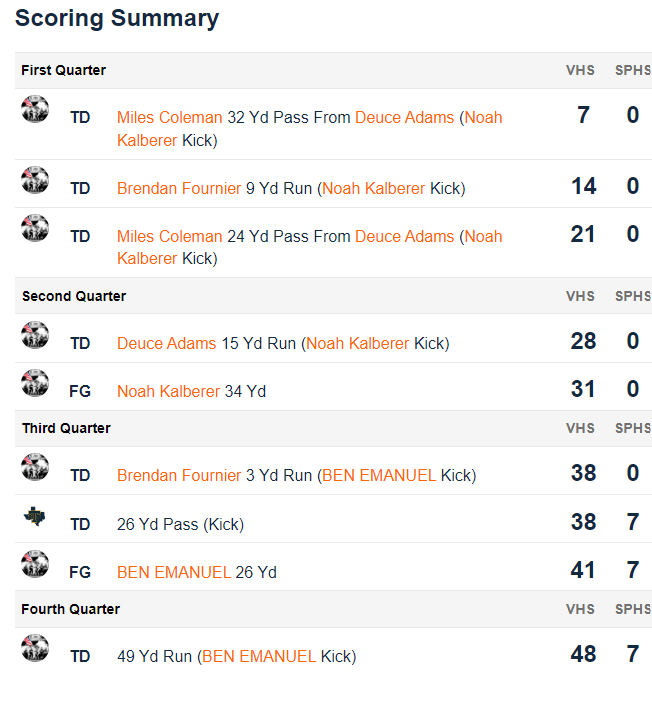Click team logo beside first-quarter 32 Yd Pass touchdown
The image size is (652, 708).
pyautogui.click(x=35, y=109)
